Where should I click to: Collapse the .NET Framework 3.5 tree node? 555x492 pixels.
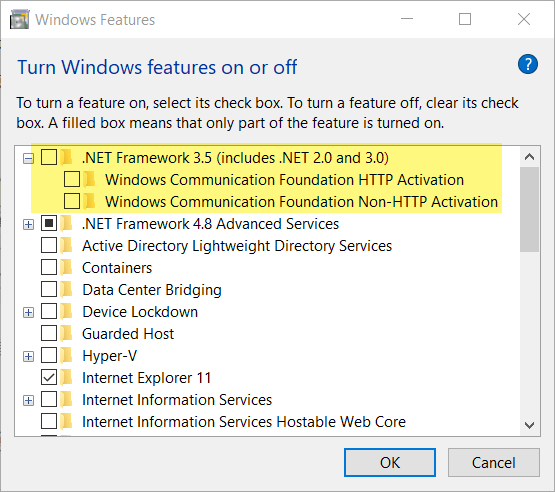(x=28, y=158)
